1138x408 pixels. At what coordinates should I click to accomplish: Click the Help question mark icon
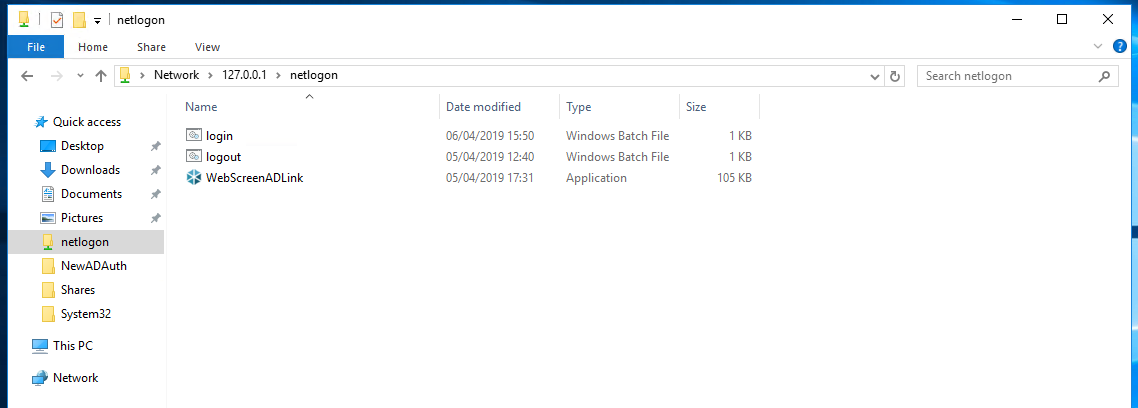tap(1120, 47)
